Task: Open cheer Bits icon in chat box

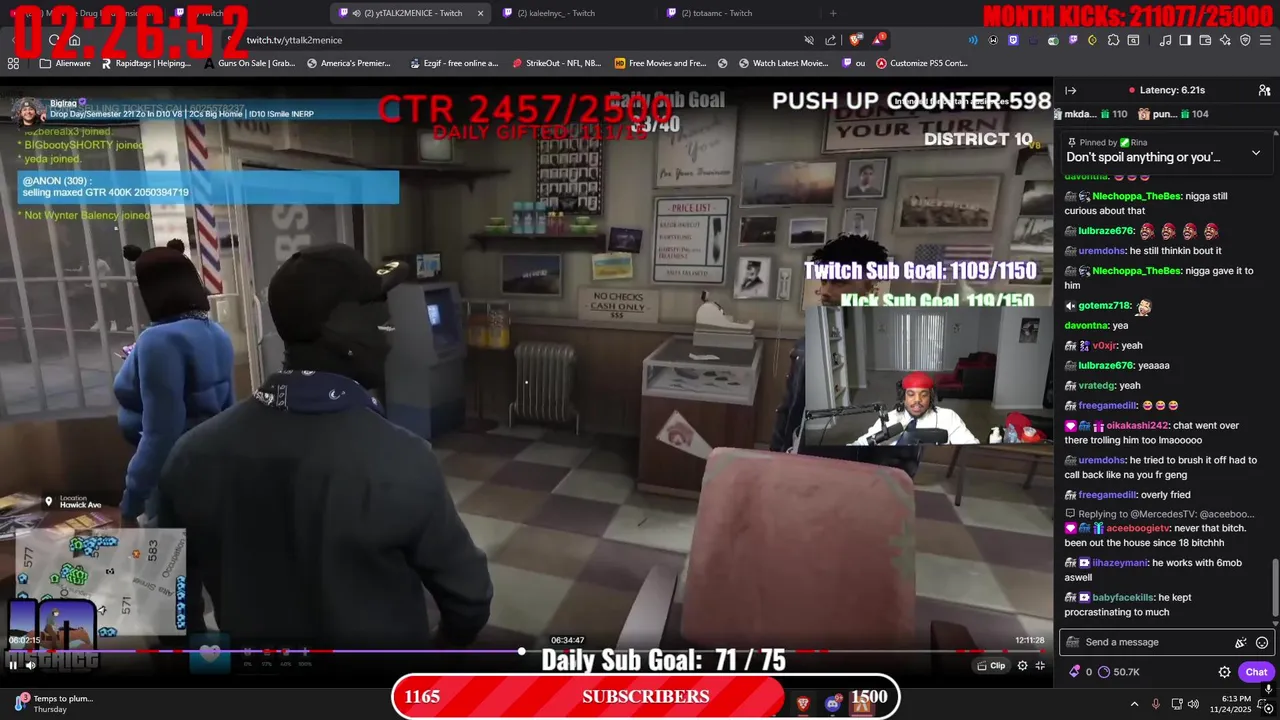Action: point(1241,643)
